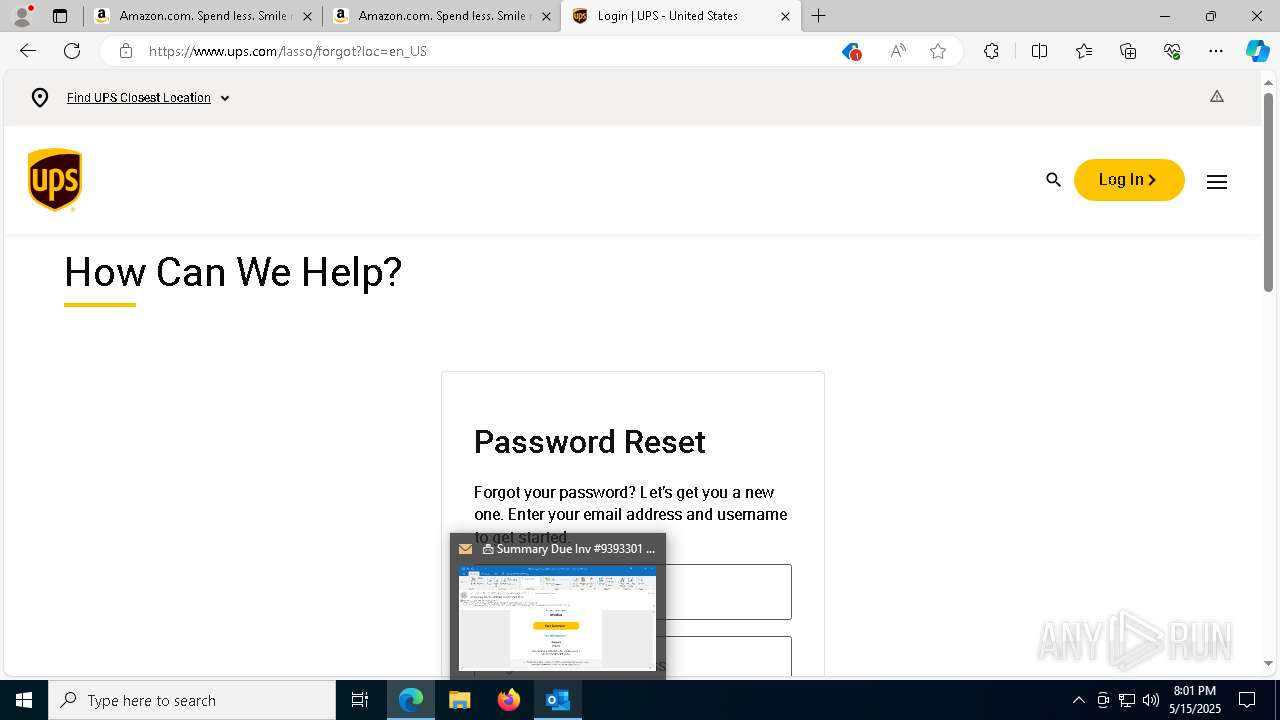
Task: Expand Find UPS Closest Location dropdown
Action: 148,98
